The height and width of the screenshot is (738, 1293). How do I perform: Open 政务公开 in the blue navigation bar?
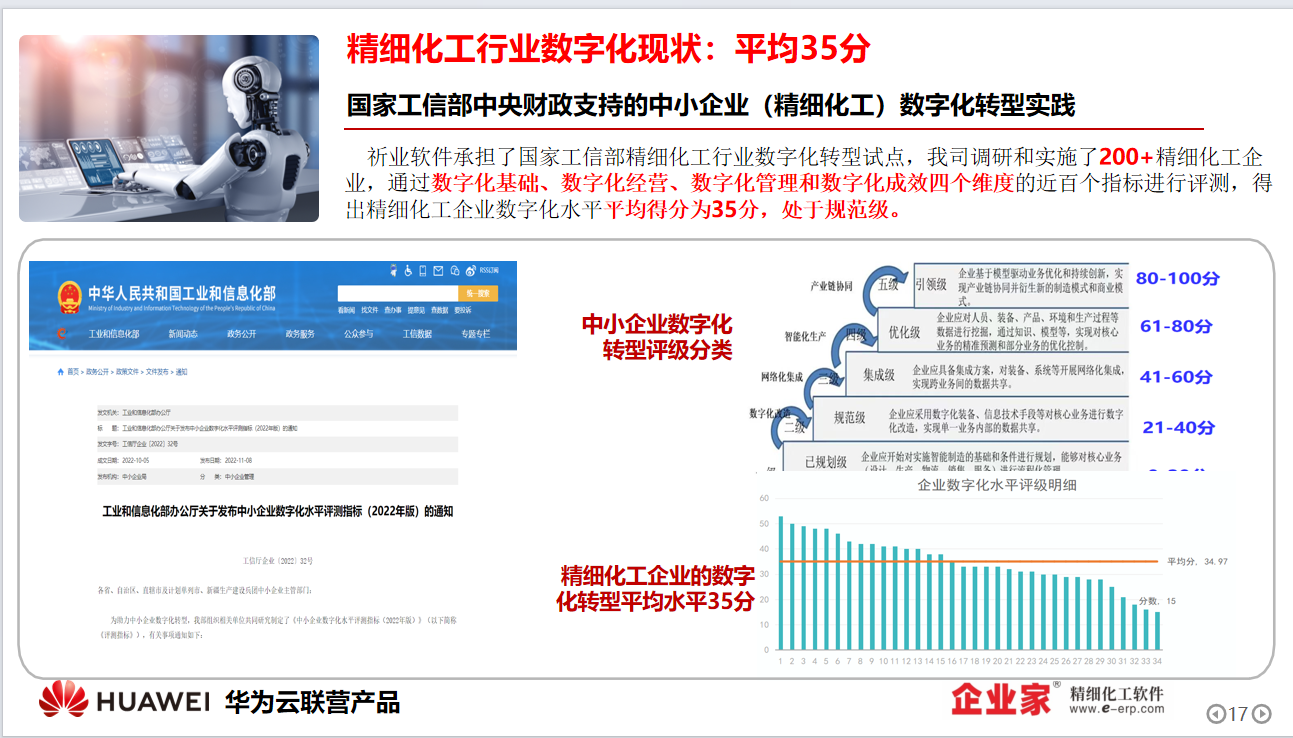point(242,334)
